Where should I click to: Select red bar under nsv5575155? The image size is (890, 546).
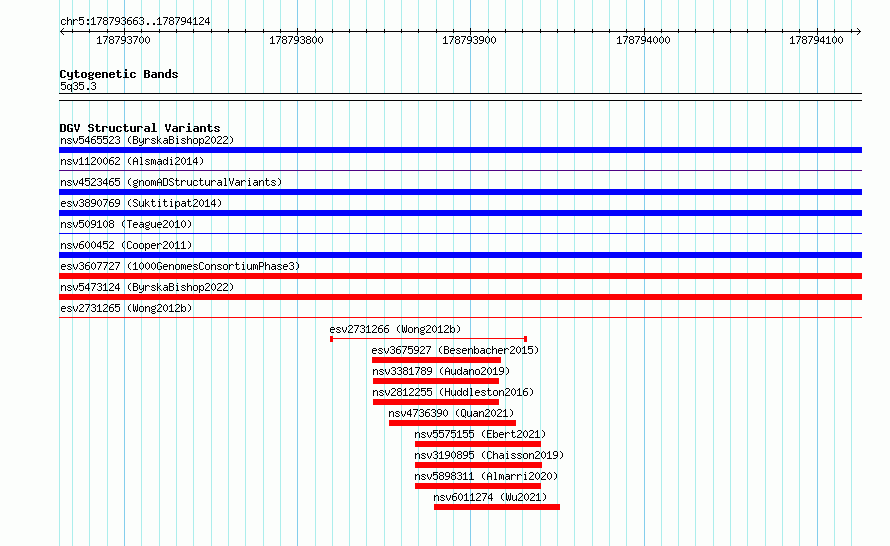coord(478,444)
